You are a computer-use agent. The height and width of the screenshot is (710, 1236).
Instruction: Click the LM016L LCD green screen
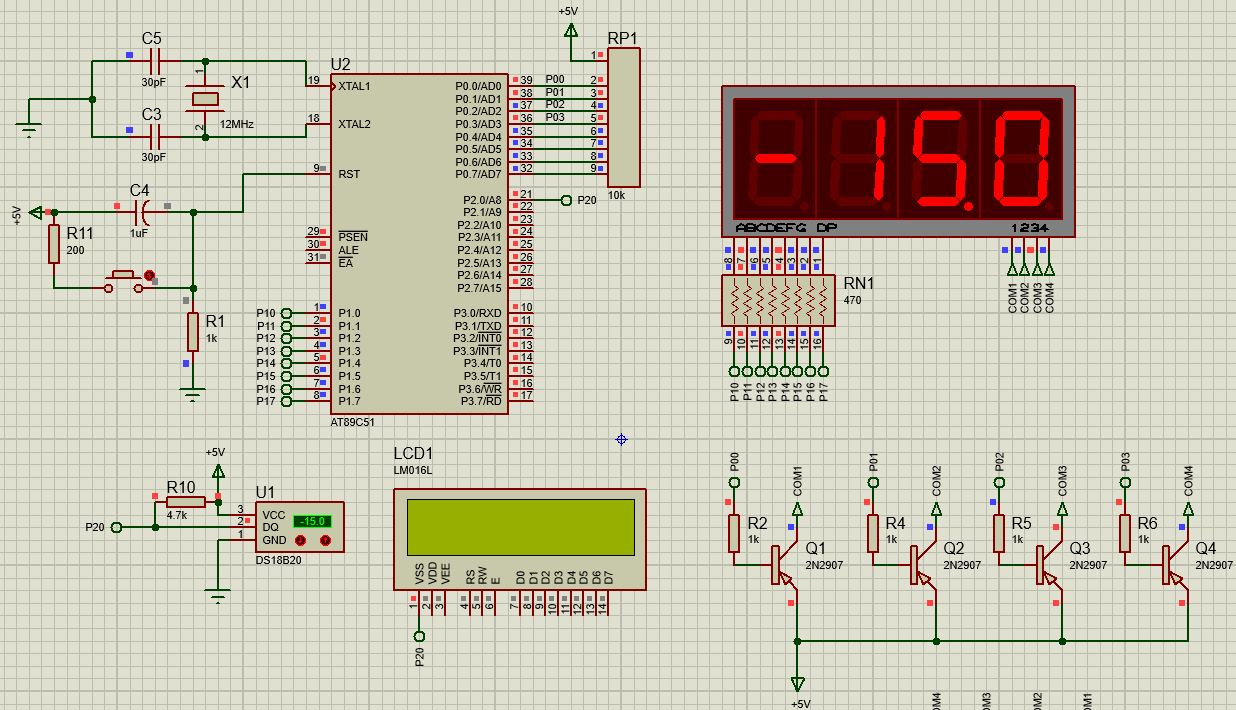(x=520, y=526)
